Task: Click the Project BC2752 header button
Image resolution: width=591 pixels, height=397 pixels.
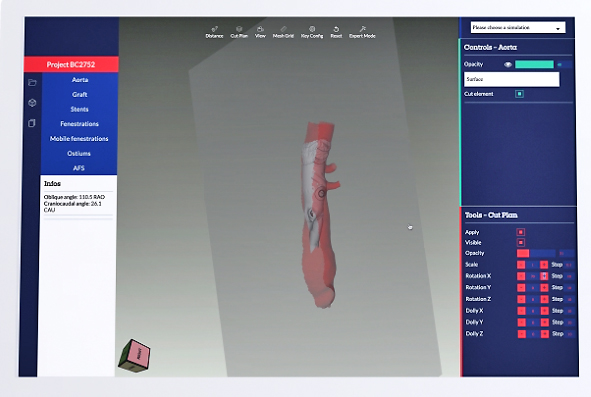Action: click(71, 64)
